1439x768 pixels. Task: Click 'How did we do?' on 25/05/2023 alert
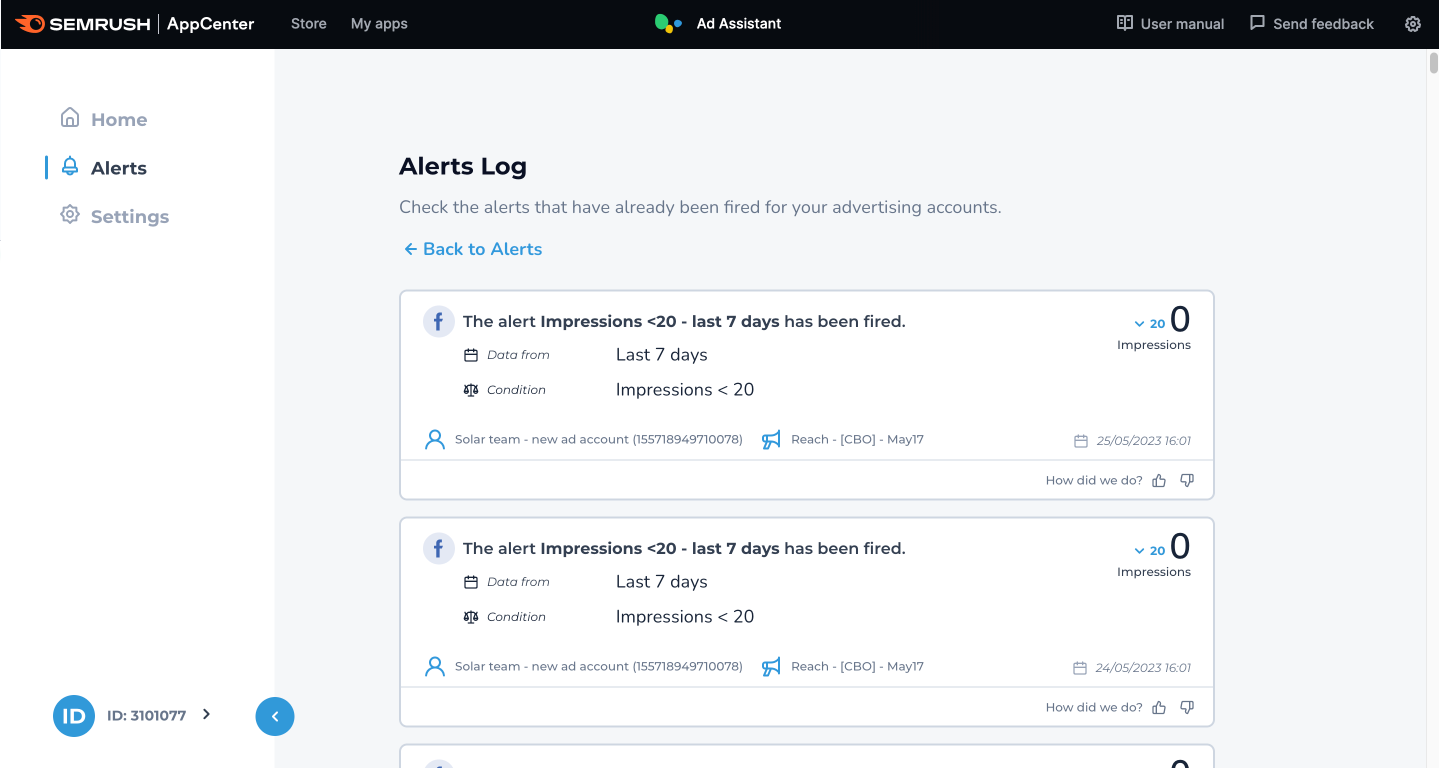(1094, 481)
